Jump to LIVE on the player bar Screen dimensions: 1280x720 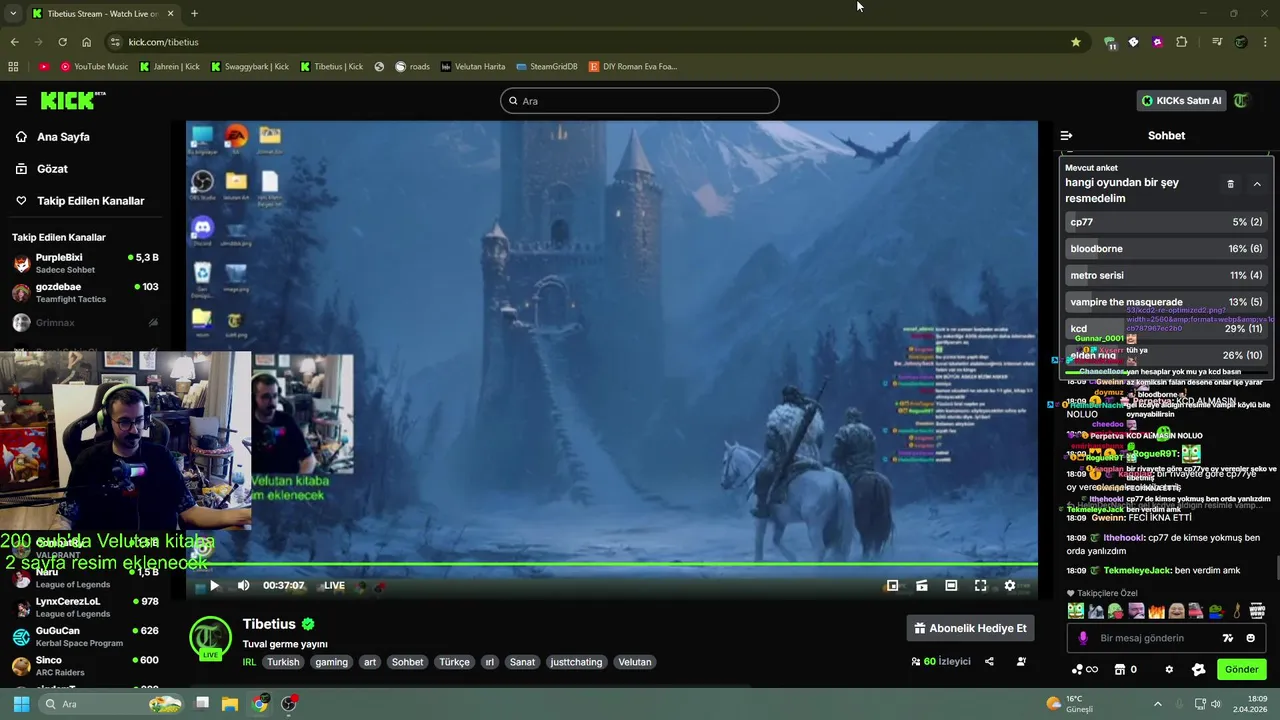click(x=334, y=586)
